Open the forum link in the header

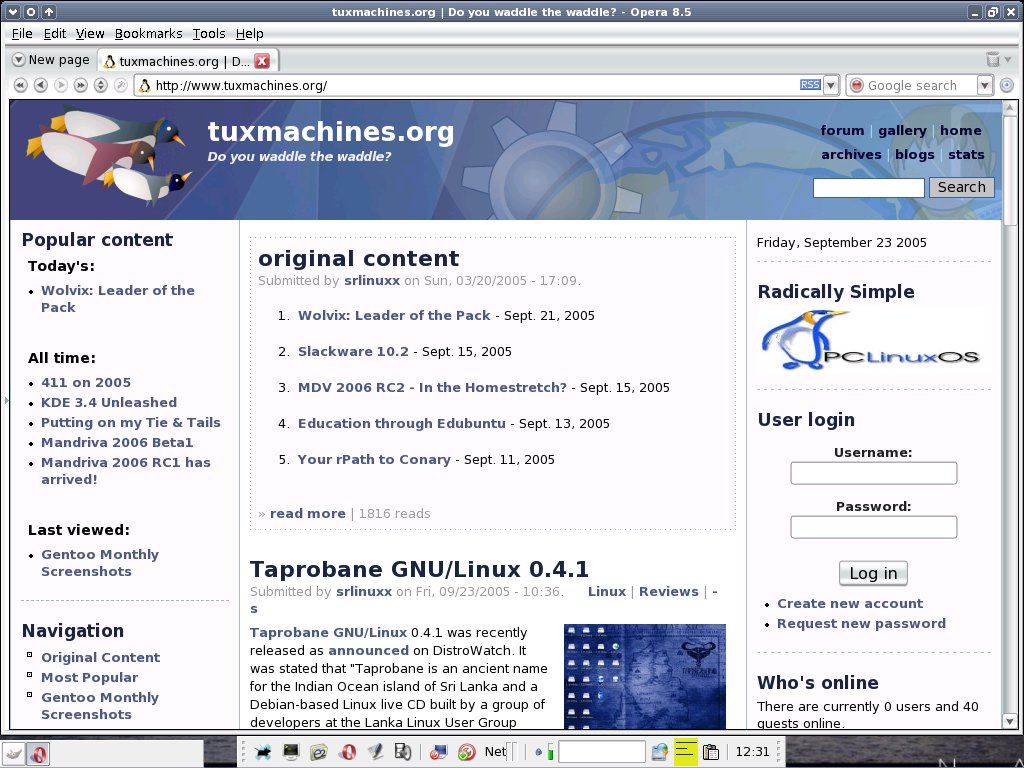tap(842, 131)
